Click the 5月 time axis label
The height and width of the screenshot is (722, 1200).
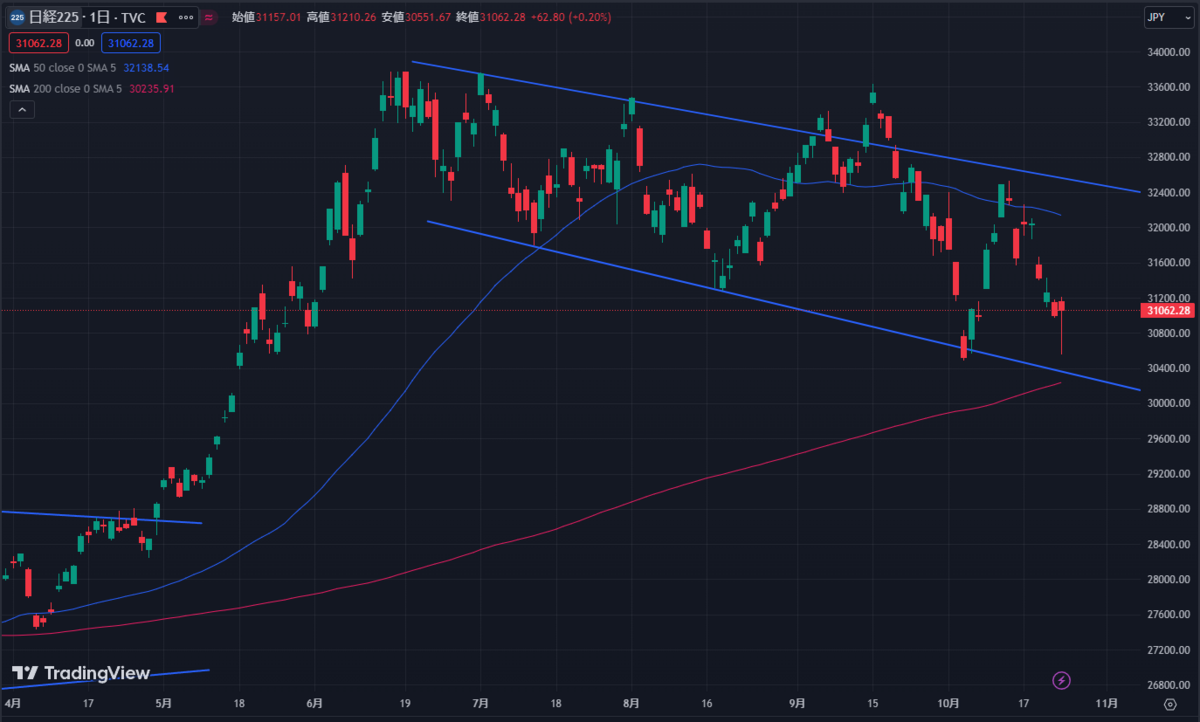tap(164, 704)
